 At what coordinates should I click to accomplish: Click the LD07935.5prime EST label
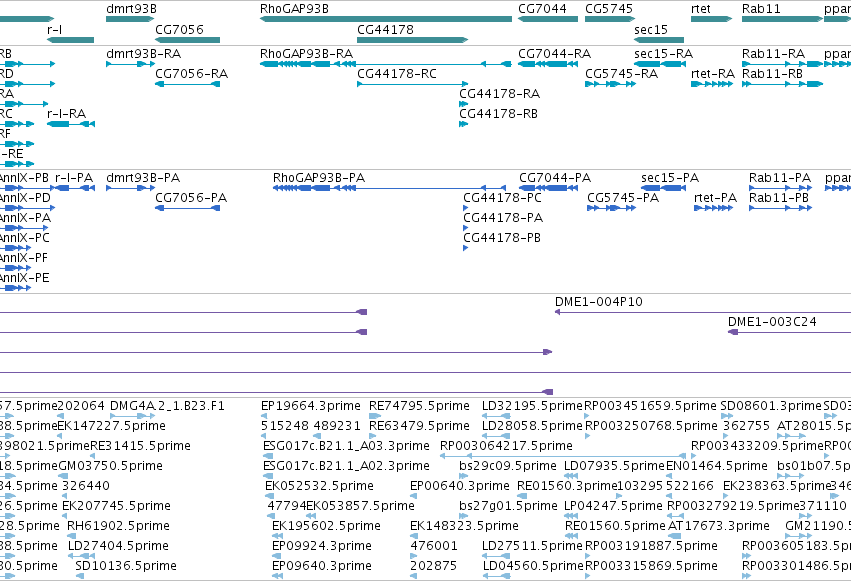tap(614, 466)
